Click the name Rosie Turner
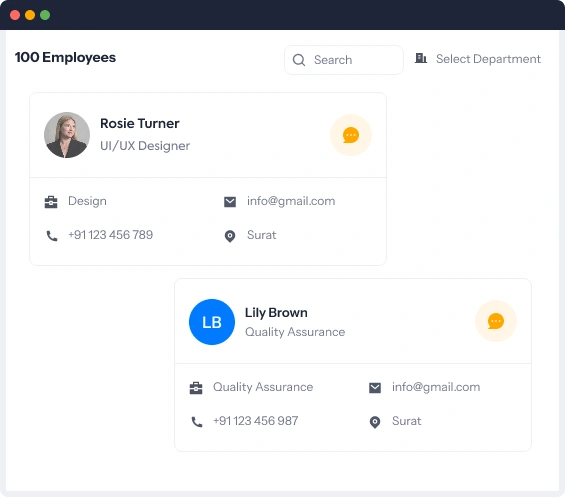Viewport: 565px width, 497px height. tap(140, 124)
